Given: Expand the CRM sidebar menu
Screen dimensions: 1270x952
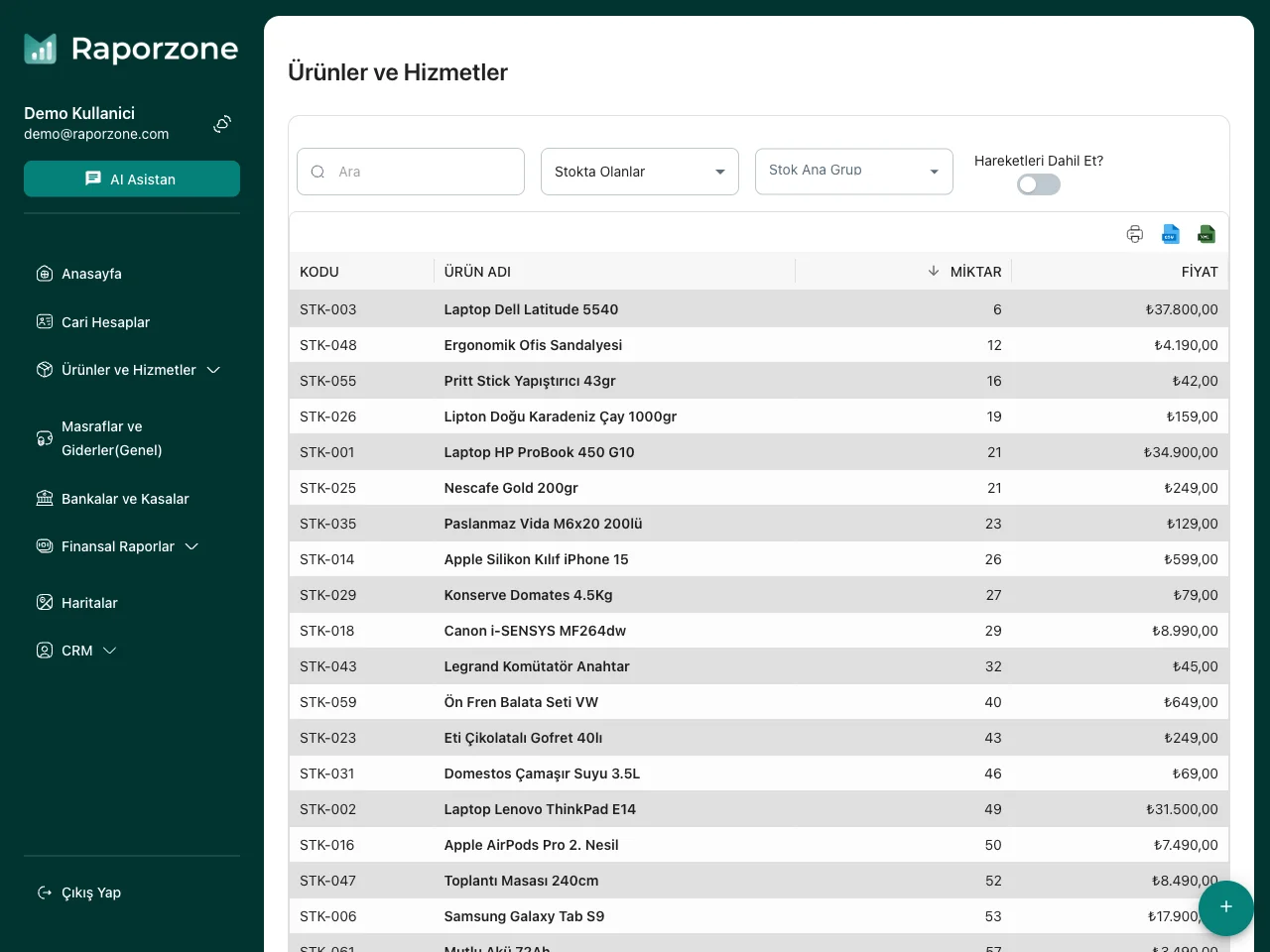Looking at the screenshot, I should [77, 651].
